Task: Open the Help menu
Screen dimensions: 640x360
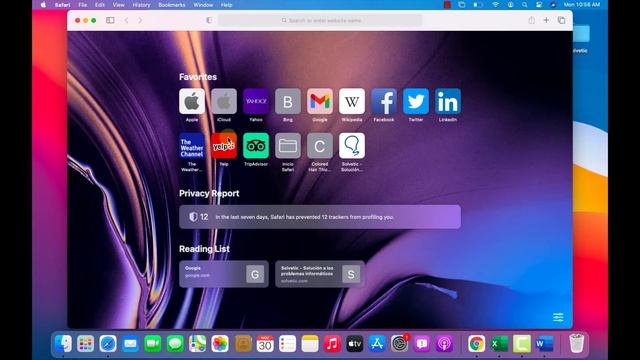Action: tap(227, 5)
